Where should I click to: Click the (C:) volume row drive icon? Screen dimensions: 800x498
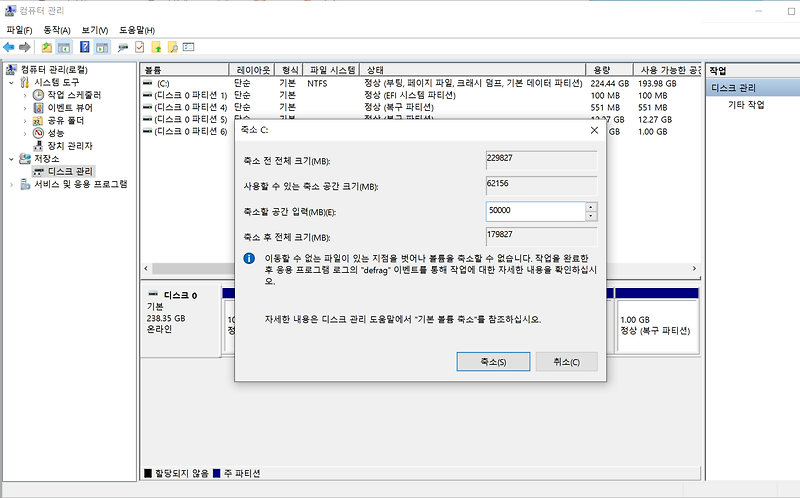[147, 83]
